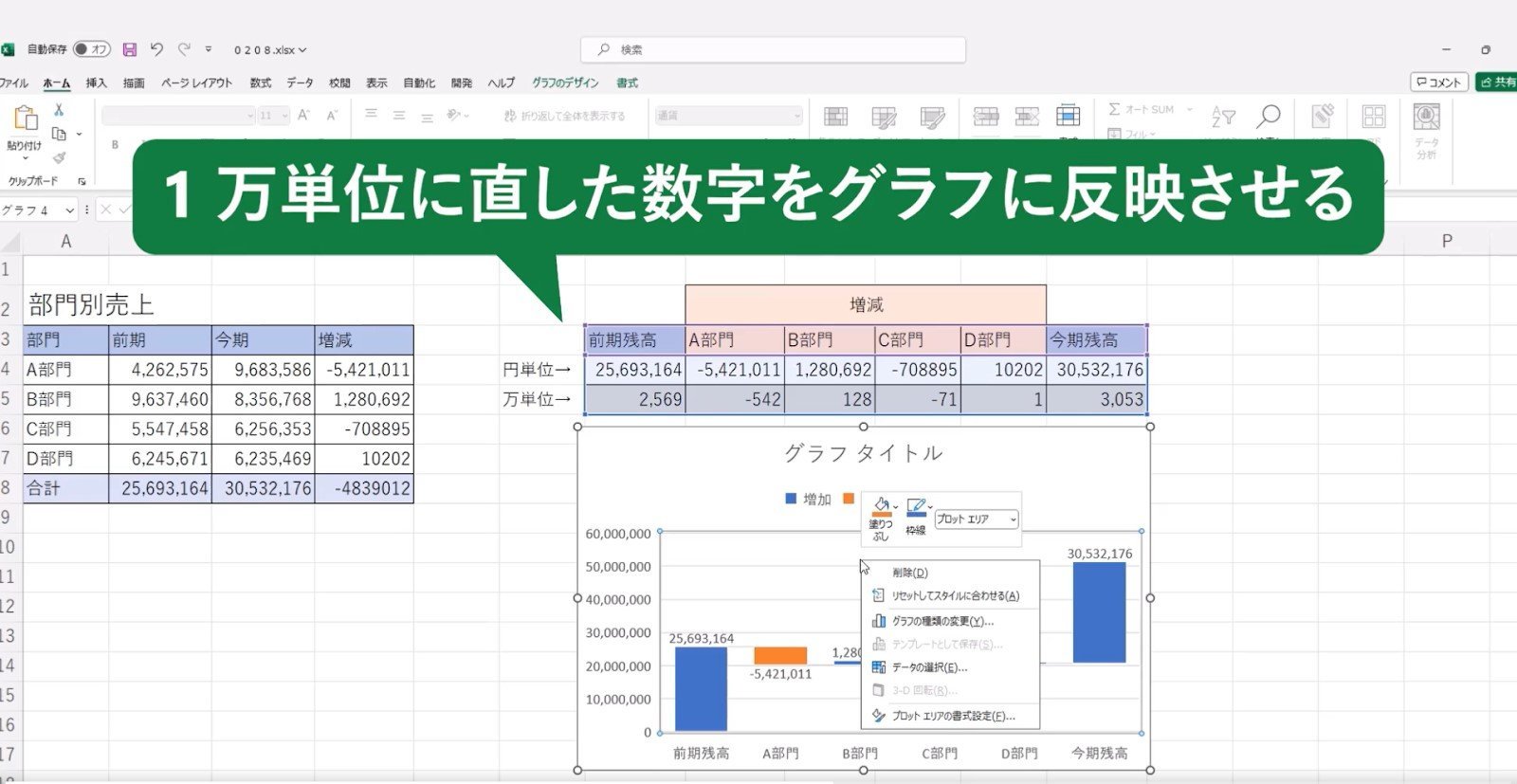Screen dimensions: 1517x784
Task: Increase font size with the larger A icon
Action: (x=304, y=115)
